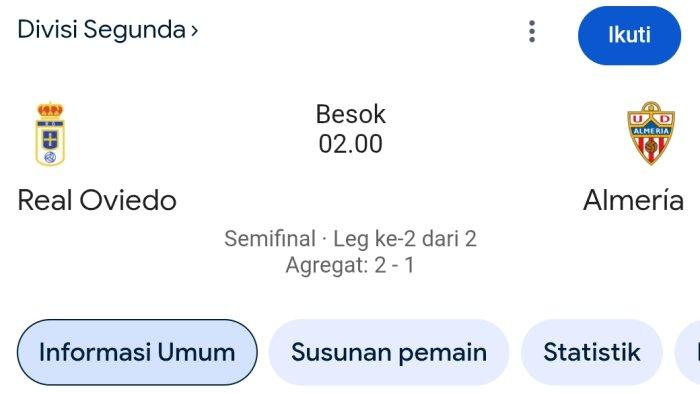Open the Statistik tab

click(592, 352)
